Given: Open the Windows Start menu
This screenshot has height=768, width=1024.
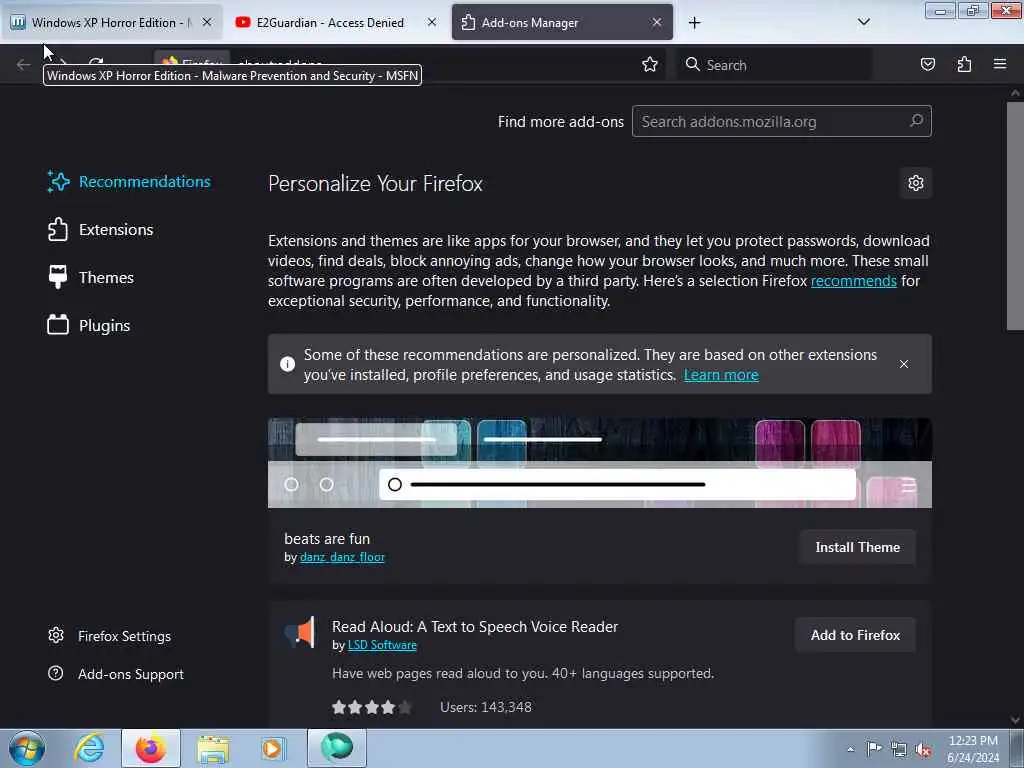Looking at the screenshot, I should 27,748.
